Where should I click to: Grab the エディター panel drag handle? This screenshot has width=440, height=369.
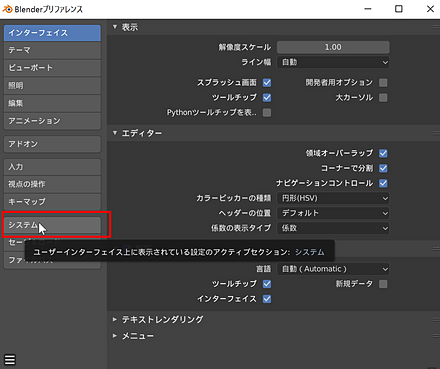click(436, 133)
